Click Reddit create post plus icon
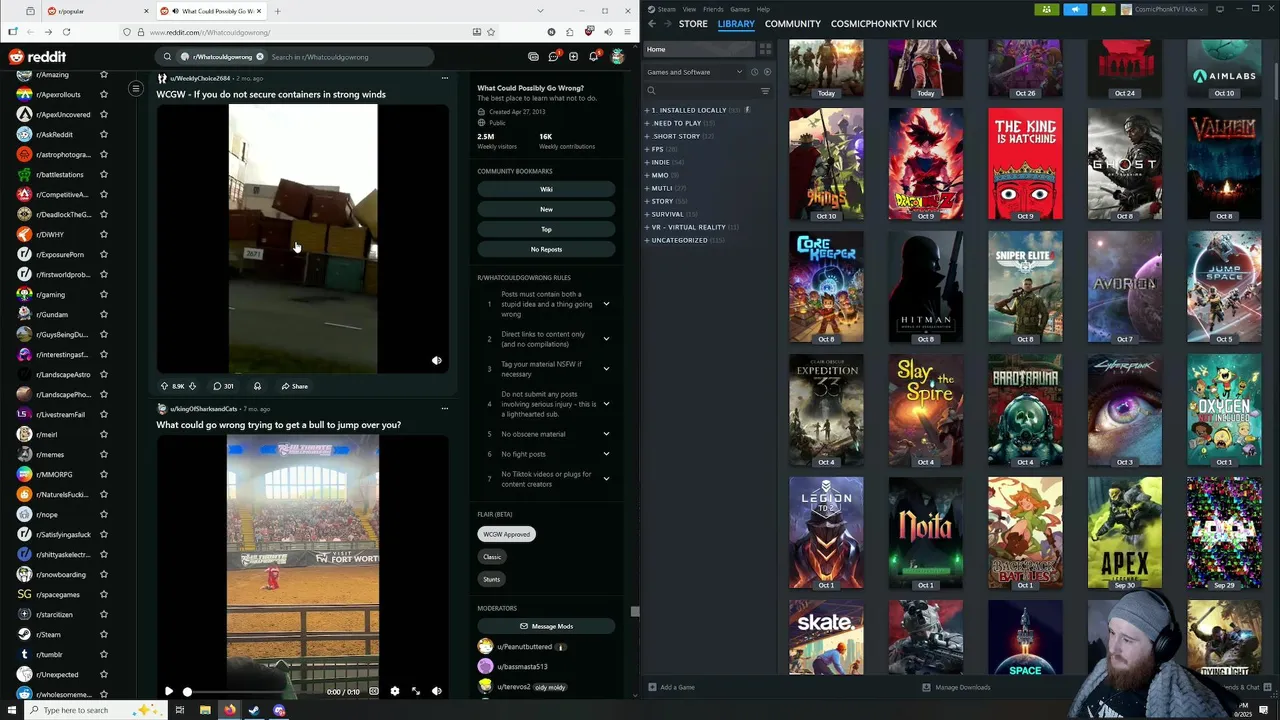Image resolution: width=1280 pixels, height=720 pixels. pos(573,57)
